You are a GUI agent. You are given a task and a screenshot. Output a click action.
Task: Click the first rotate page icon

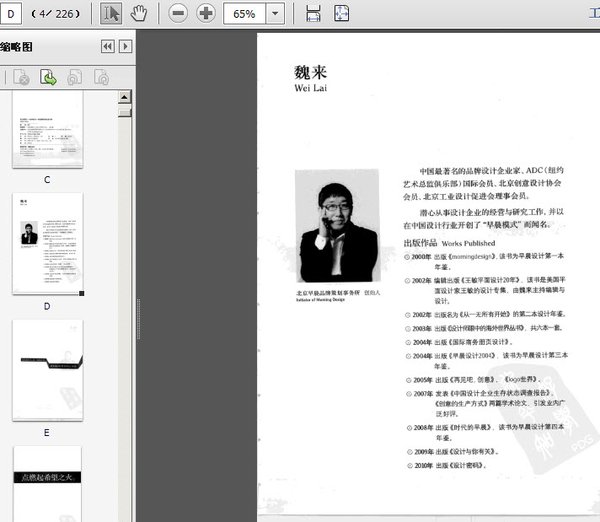pyautogui.click(x=74, y=77)
